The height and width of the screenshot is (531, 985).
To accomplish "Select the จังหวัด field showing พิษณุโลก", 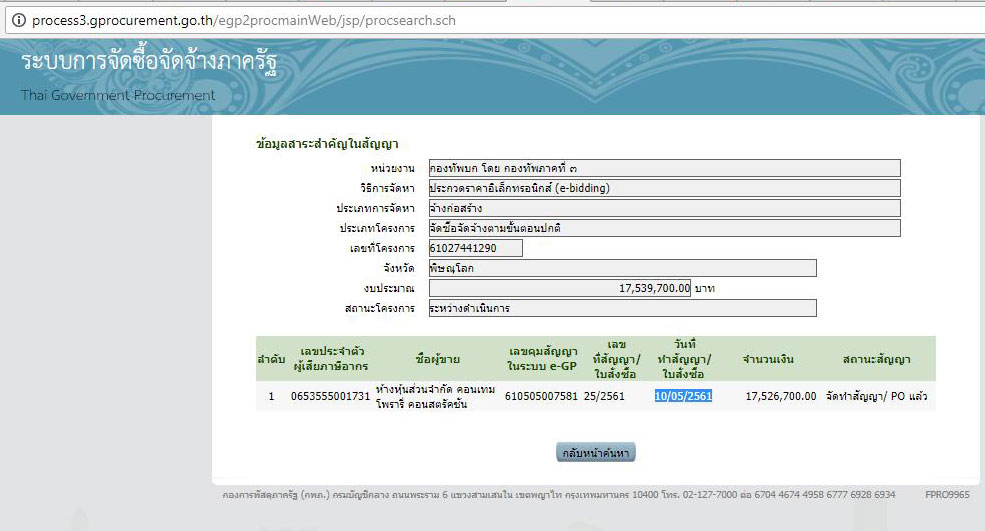I will (x=622, y=268).
